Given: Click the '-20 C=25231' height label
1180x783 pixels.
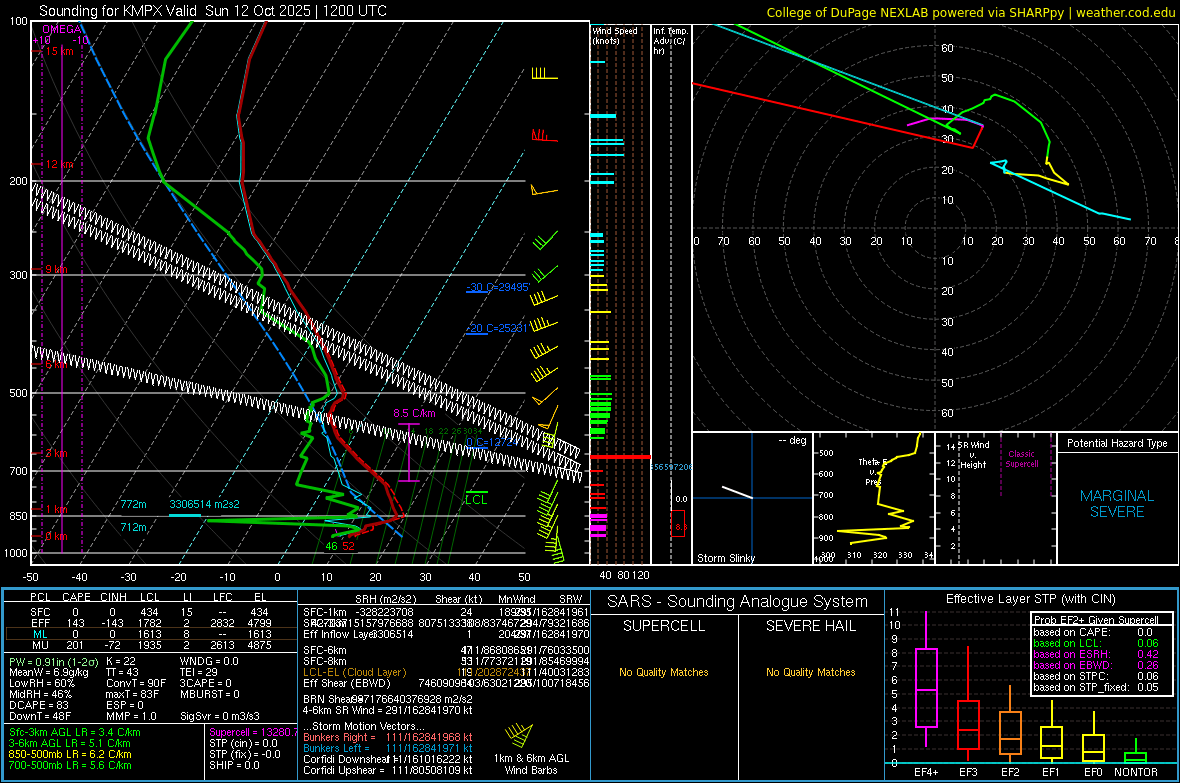Looking at the screenshot, I should coord(497,328).
